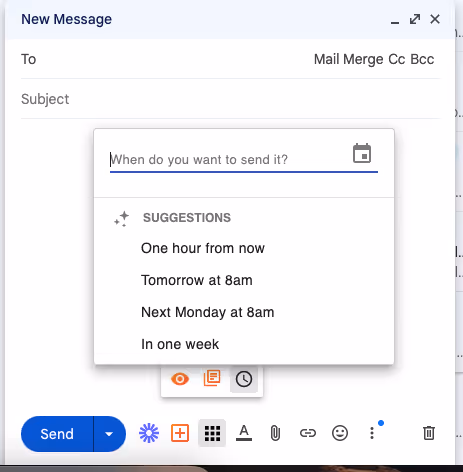Click the orange plus box icon

coord(180,433)
